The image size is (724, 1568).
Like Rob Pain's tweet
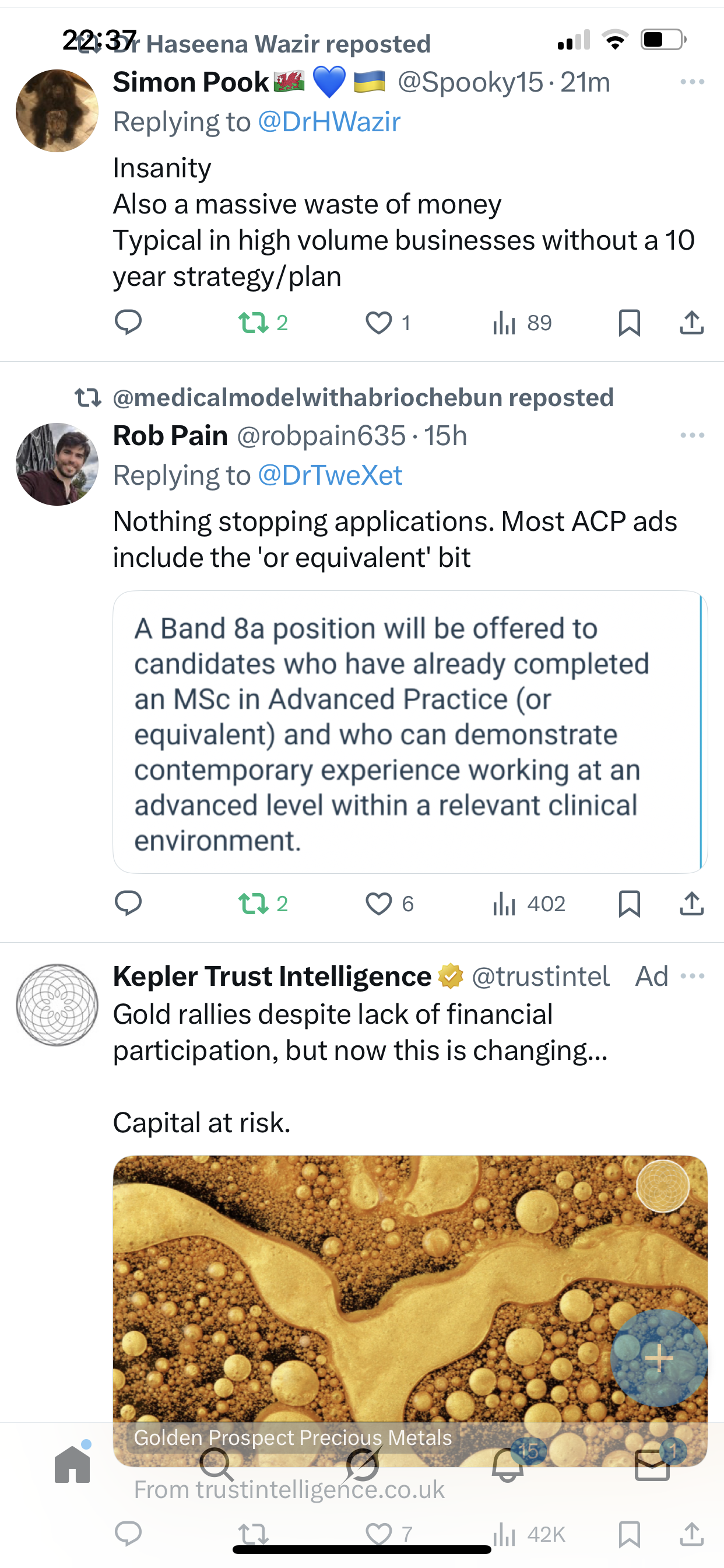[378, 904]
